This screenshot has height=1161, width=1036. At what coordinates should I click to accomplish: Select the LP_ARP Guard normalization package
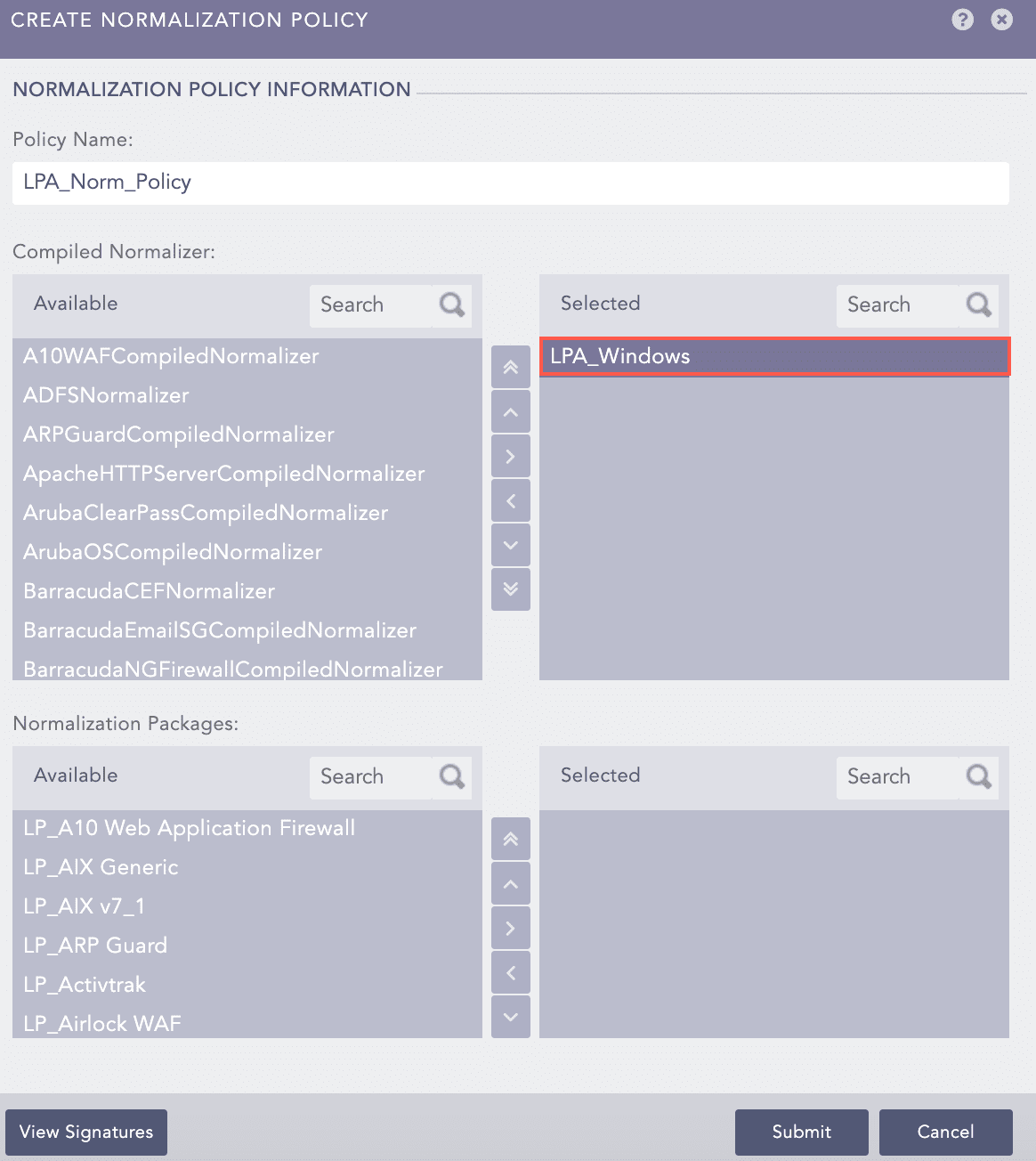[95, 946]
